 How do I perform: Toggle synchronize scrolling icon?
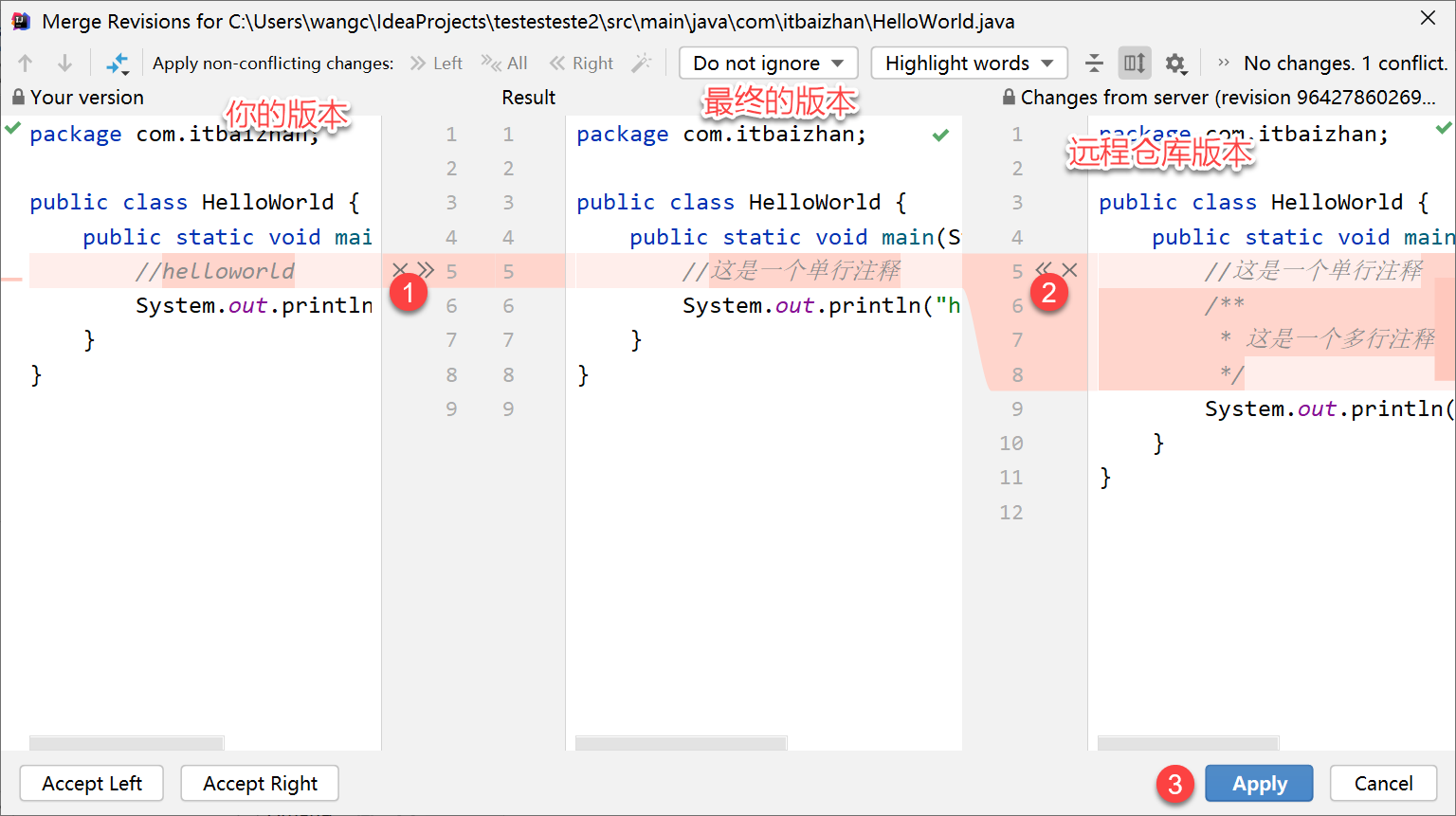1135,63
